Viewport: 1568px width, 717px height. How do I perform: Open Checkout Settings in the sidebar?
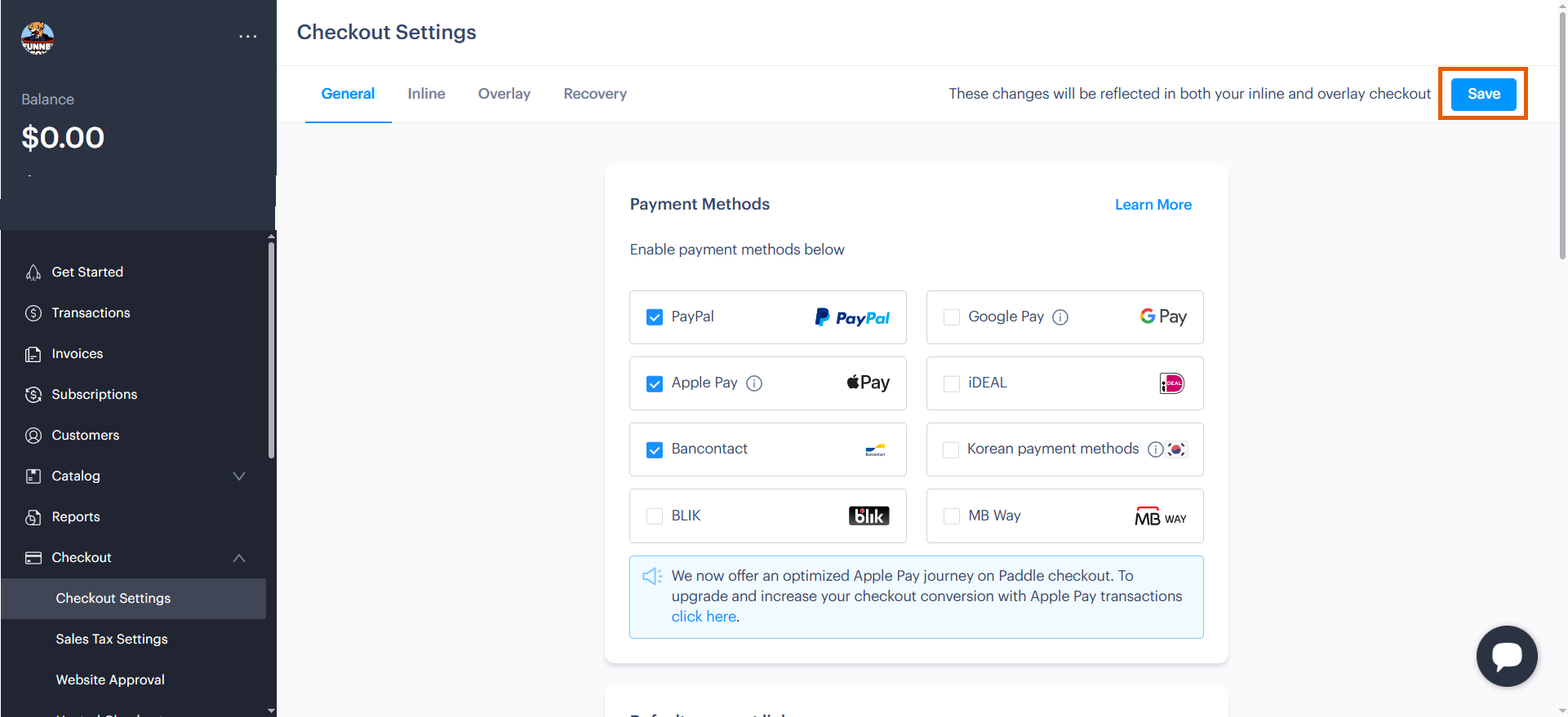click(134, 599)
